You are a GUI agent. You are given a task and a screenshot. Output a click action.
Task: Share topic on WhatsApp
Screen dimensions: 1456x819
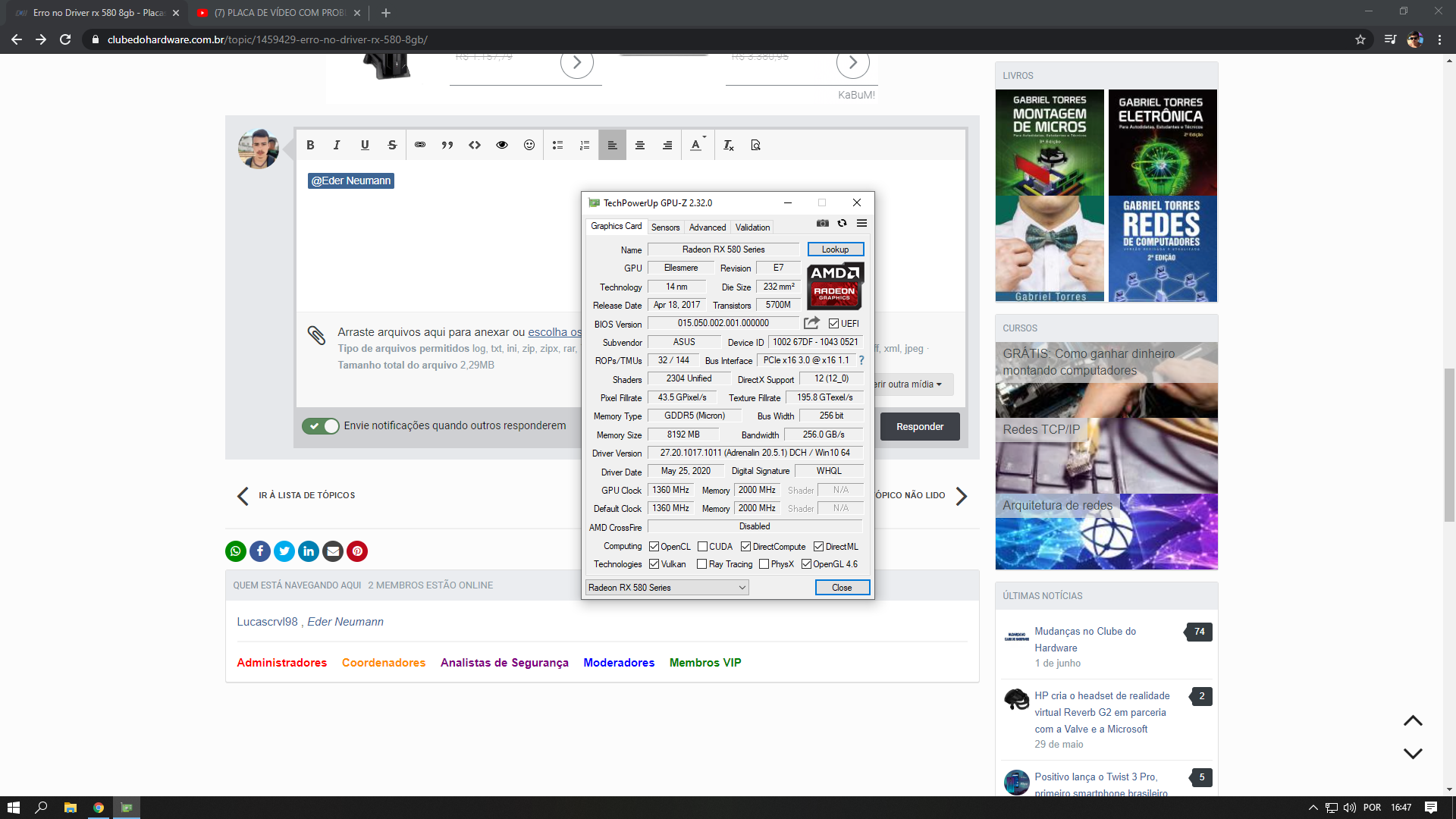(236, 551)
